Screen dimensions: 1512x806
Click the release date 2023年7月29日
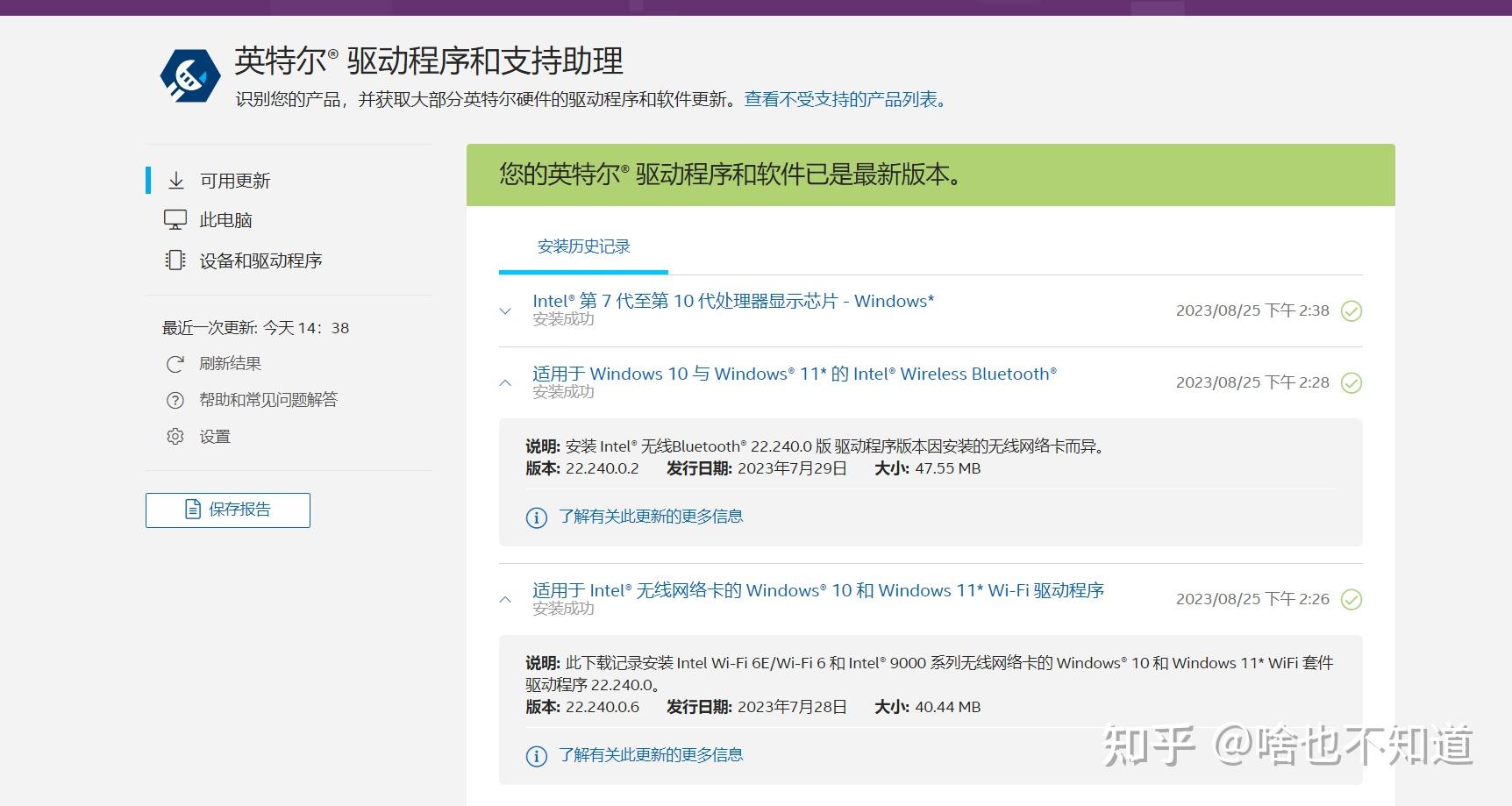tap(792, 468)
